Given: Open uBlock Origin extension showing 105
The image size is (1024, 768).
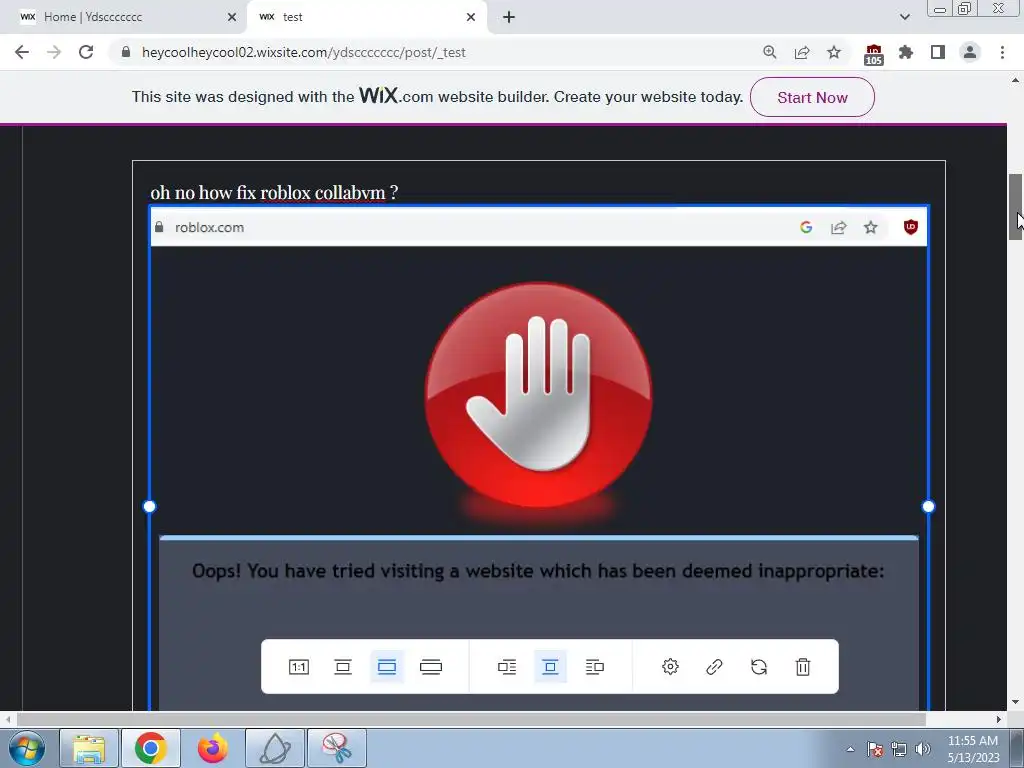Looking at the screenshot, I should tap(874, 54).
